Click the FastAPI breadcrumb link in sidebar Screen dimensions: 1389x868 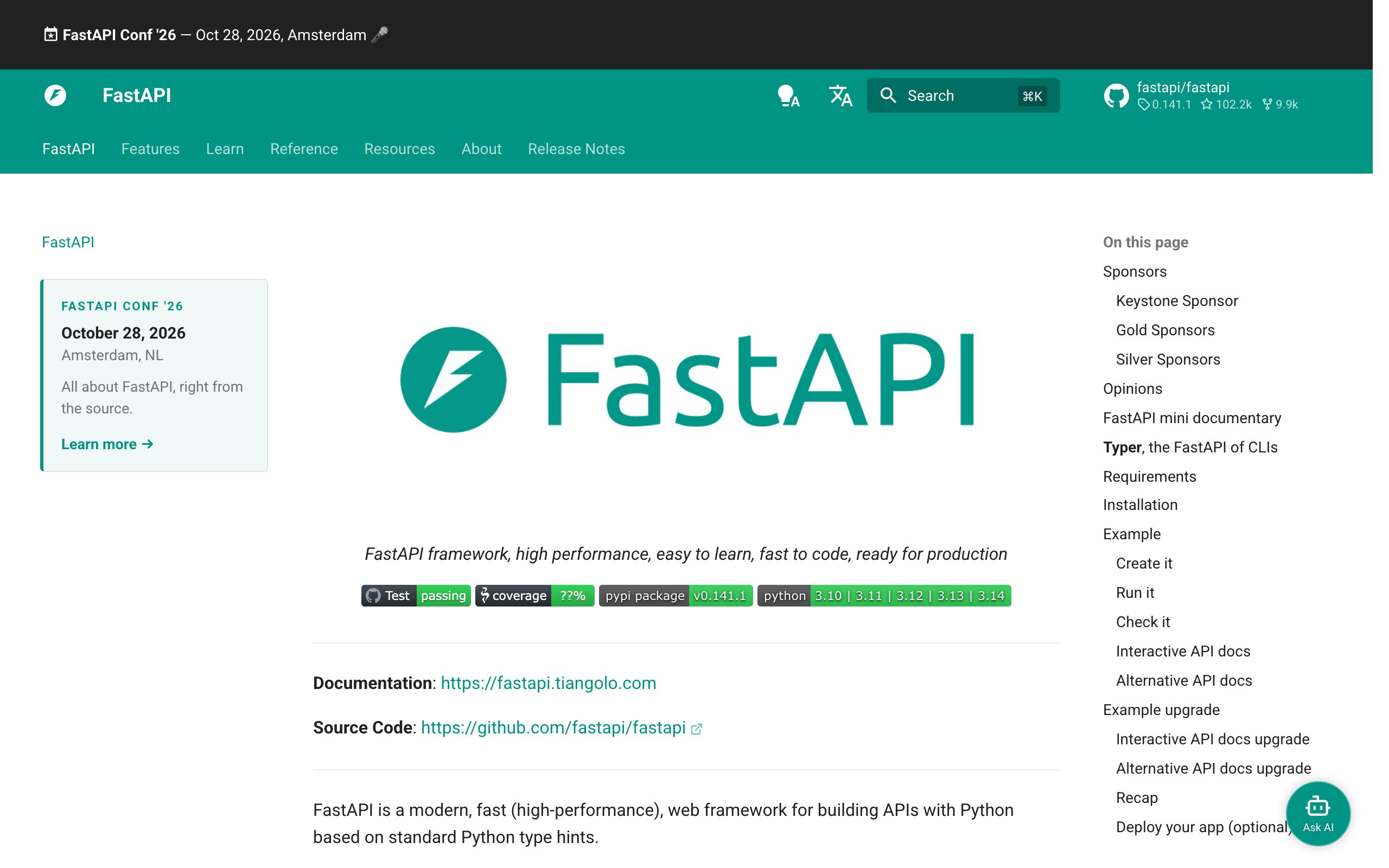pos(68,242)
